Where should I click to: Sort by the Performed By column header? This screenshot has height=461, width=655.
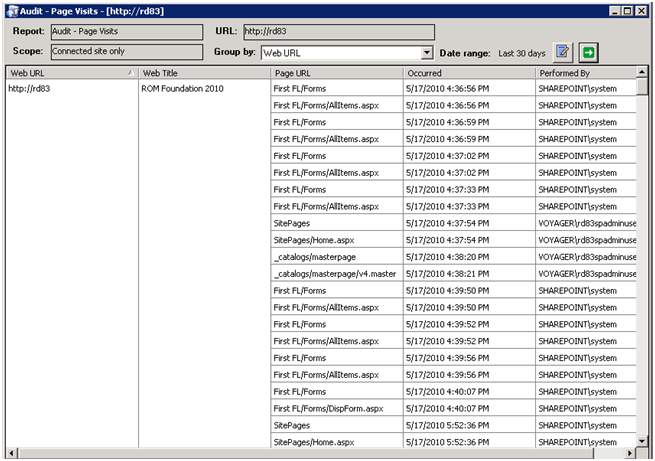tap(586, 73)
